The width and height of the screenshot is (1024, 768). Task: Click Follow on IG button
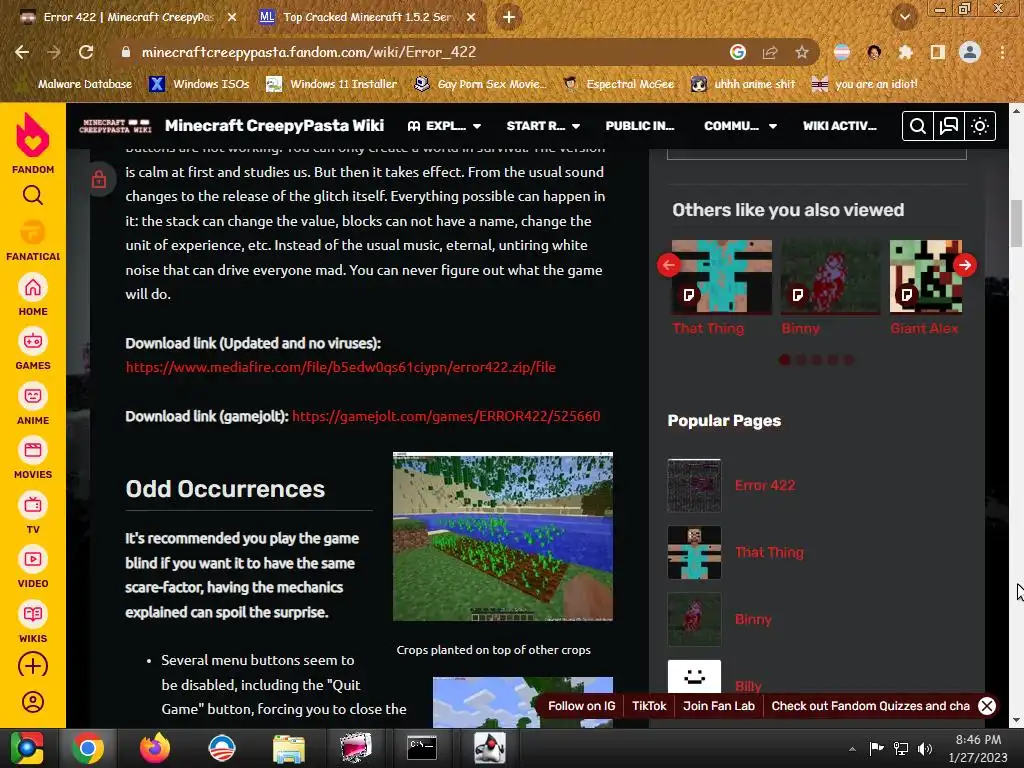(x=581, y=706)
